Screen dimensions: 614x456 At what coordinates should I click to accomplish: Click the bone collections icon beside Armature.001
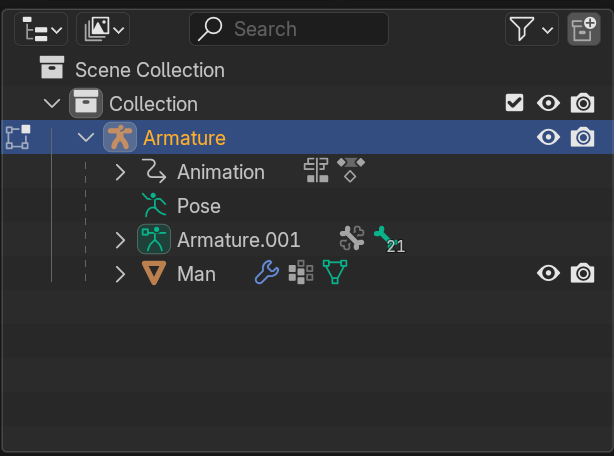352,238
